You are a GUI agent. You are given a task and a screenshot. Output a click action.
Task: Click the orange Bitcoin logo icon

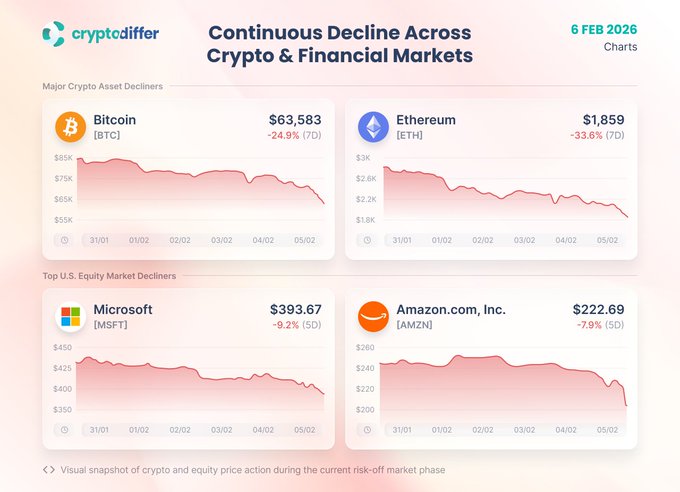pyautogui.click(x=71, y=127)
